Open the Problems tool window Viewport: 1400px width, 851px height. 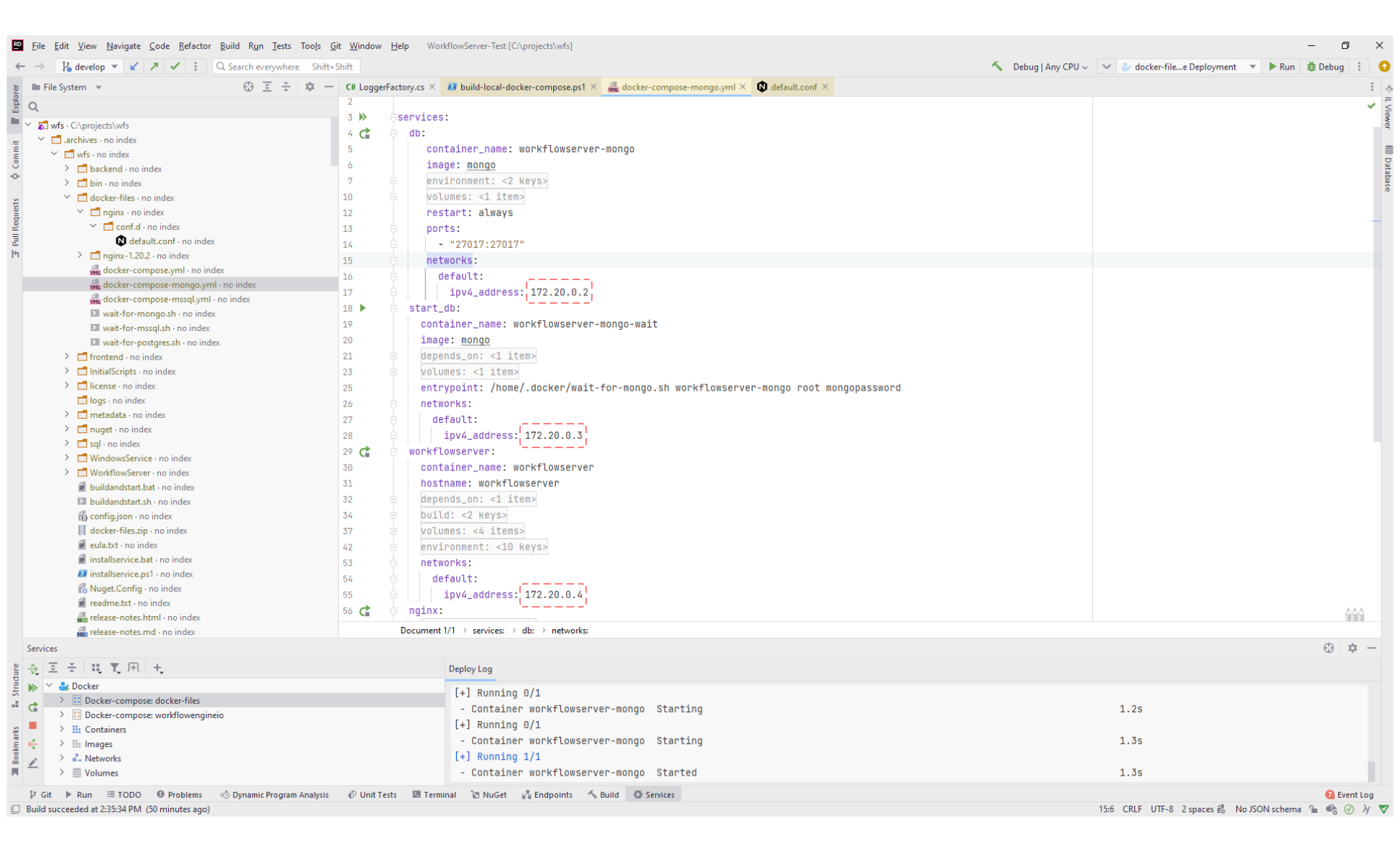(x=179, y=794)
